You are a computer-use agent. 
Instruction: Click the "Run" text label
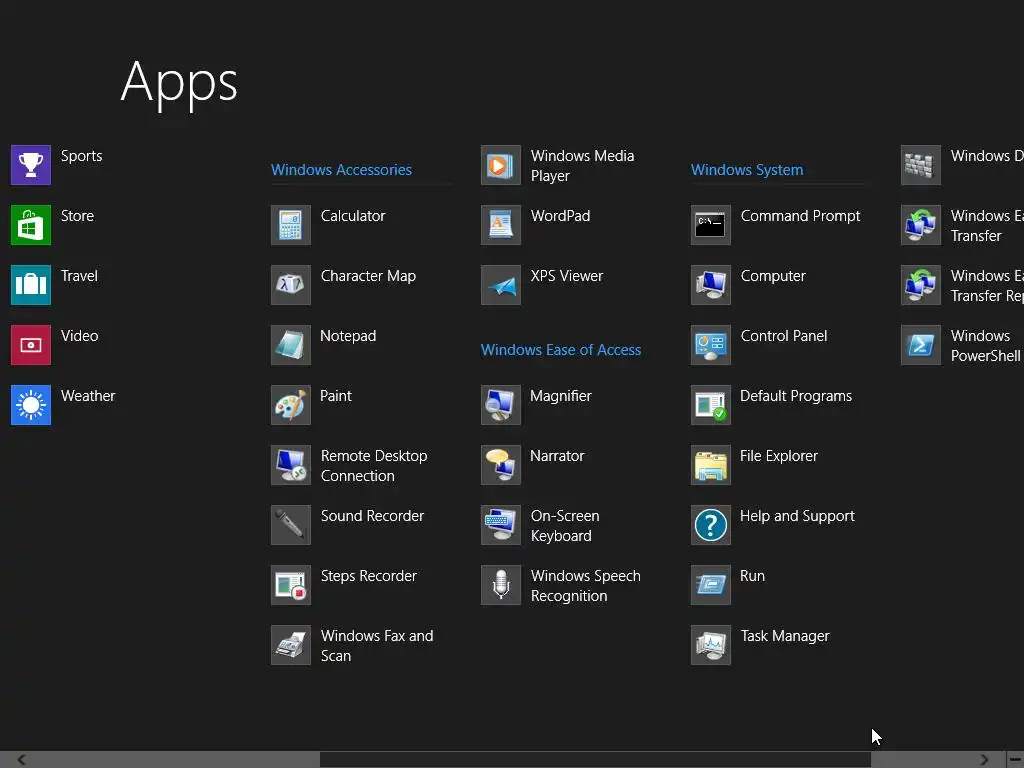point(752,576)
